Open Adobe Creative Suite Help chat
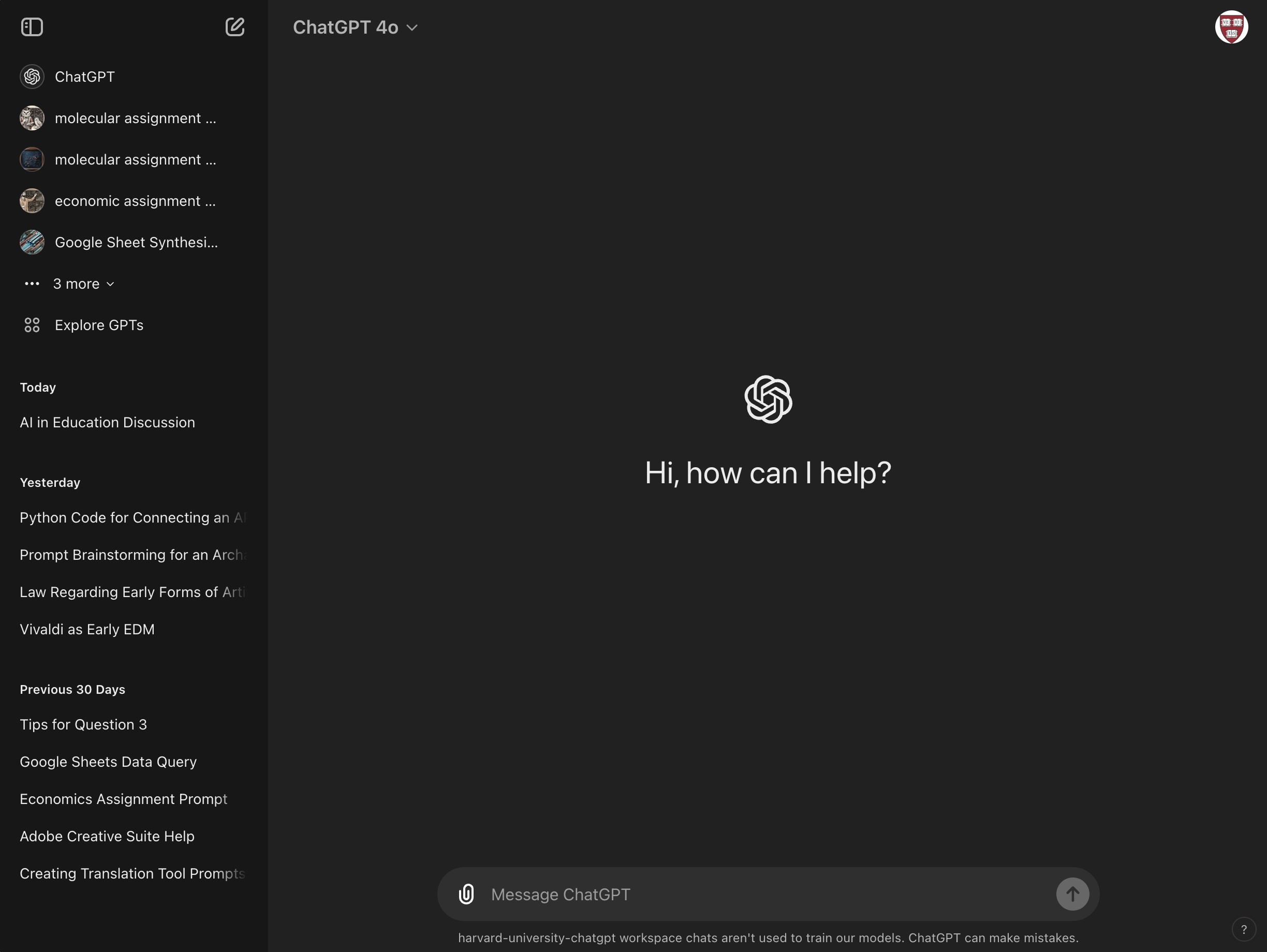1267x952 pixels. coord(107,836)
